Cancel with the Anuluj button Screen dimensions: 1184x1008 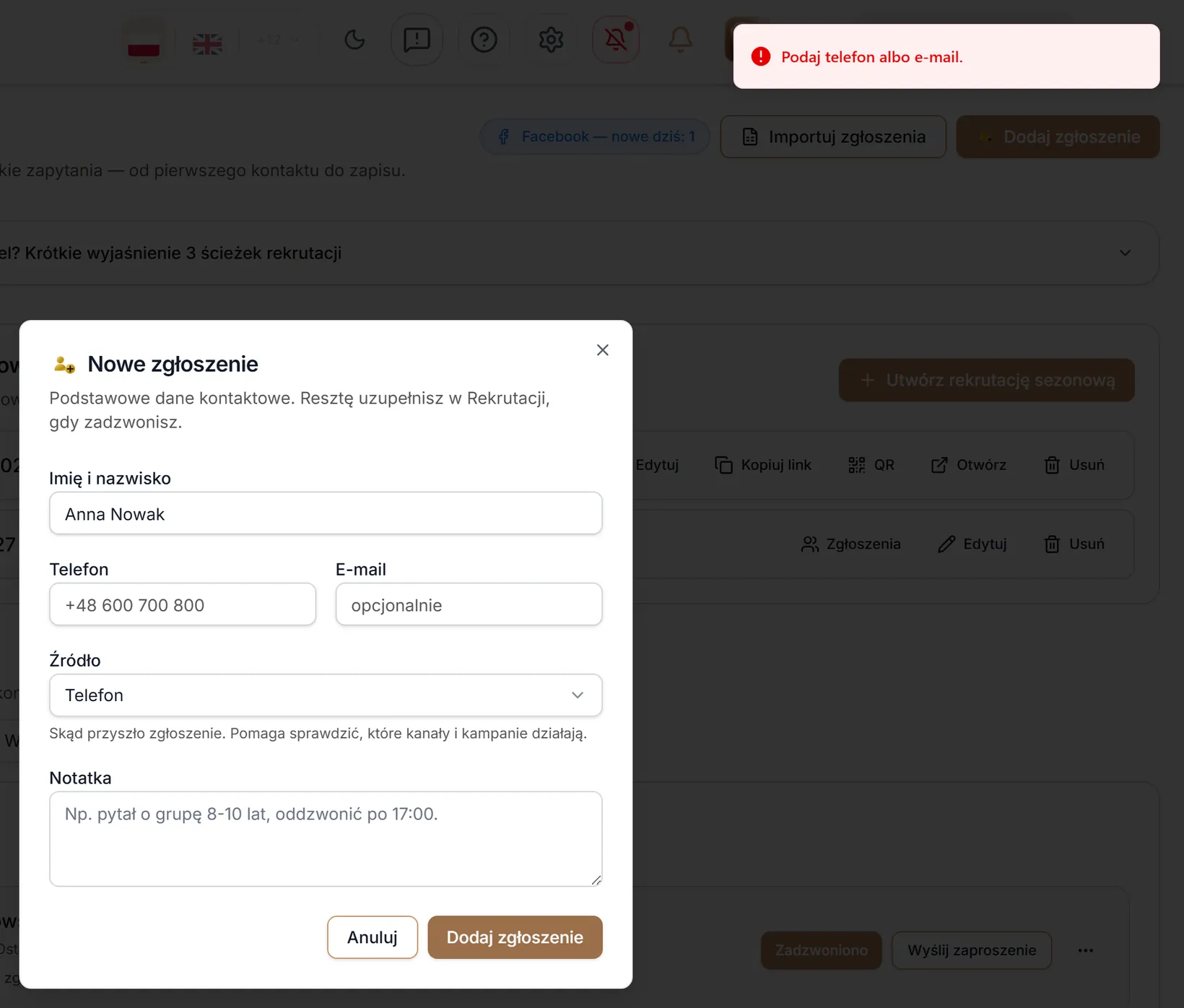point(373,937)
